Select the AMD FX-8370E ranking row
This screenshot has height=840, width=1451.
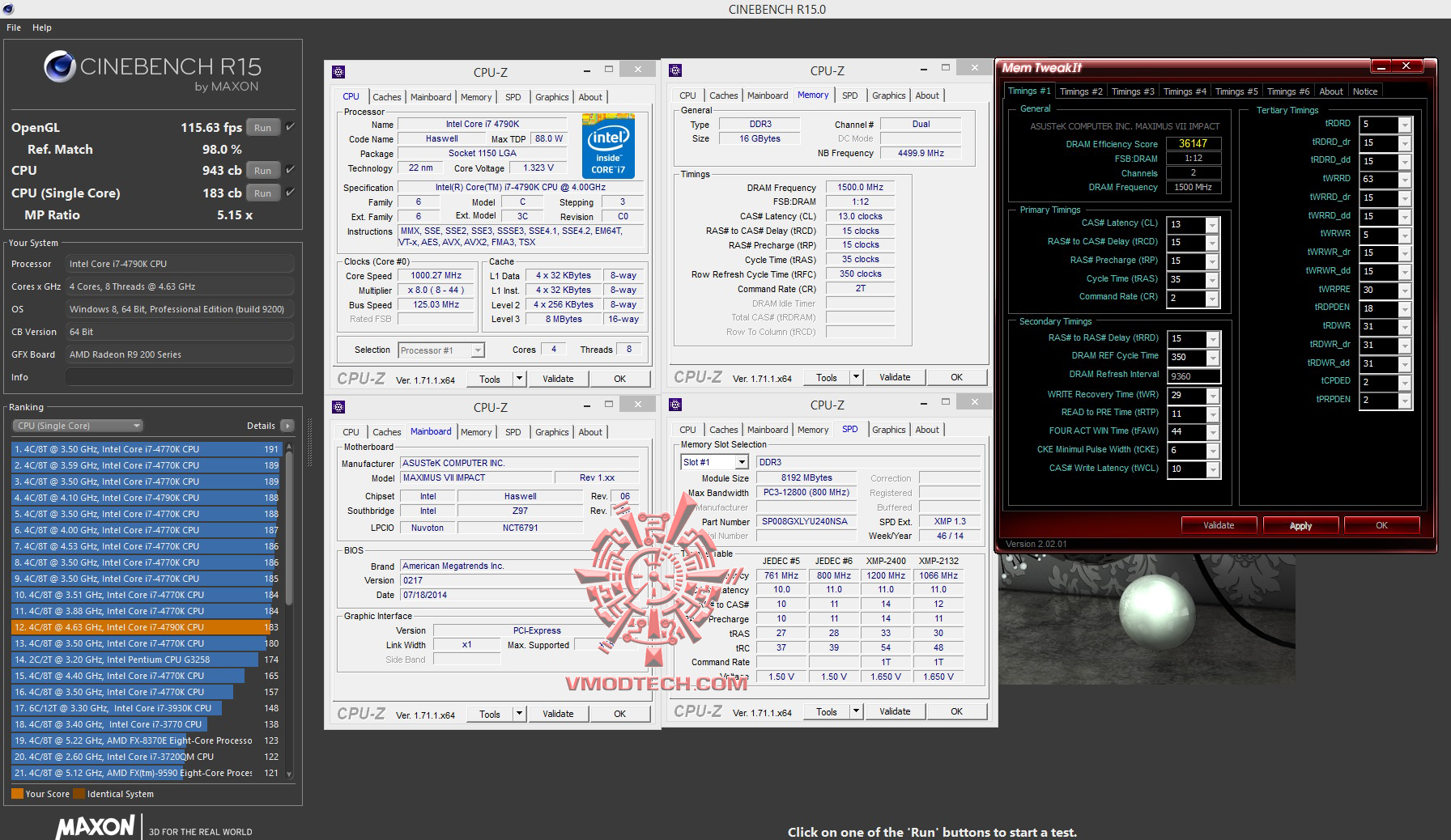(146, 740)
